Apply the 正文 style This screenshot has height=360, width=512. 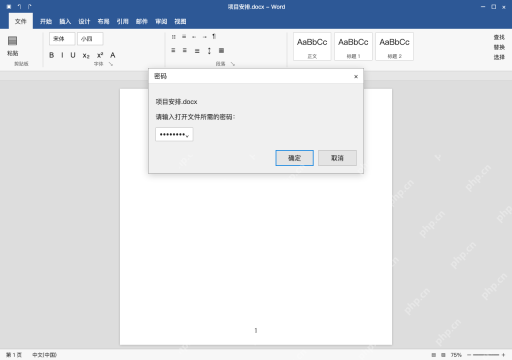(312, 46)
